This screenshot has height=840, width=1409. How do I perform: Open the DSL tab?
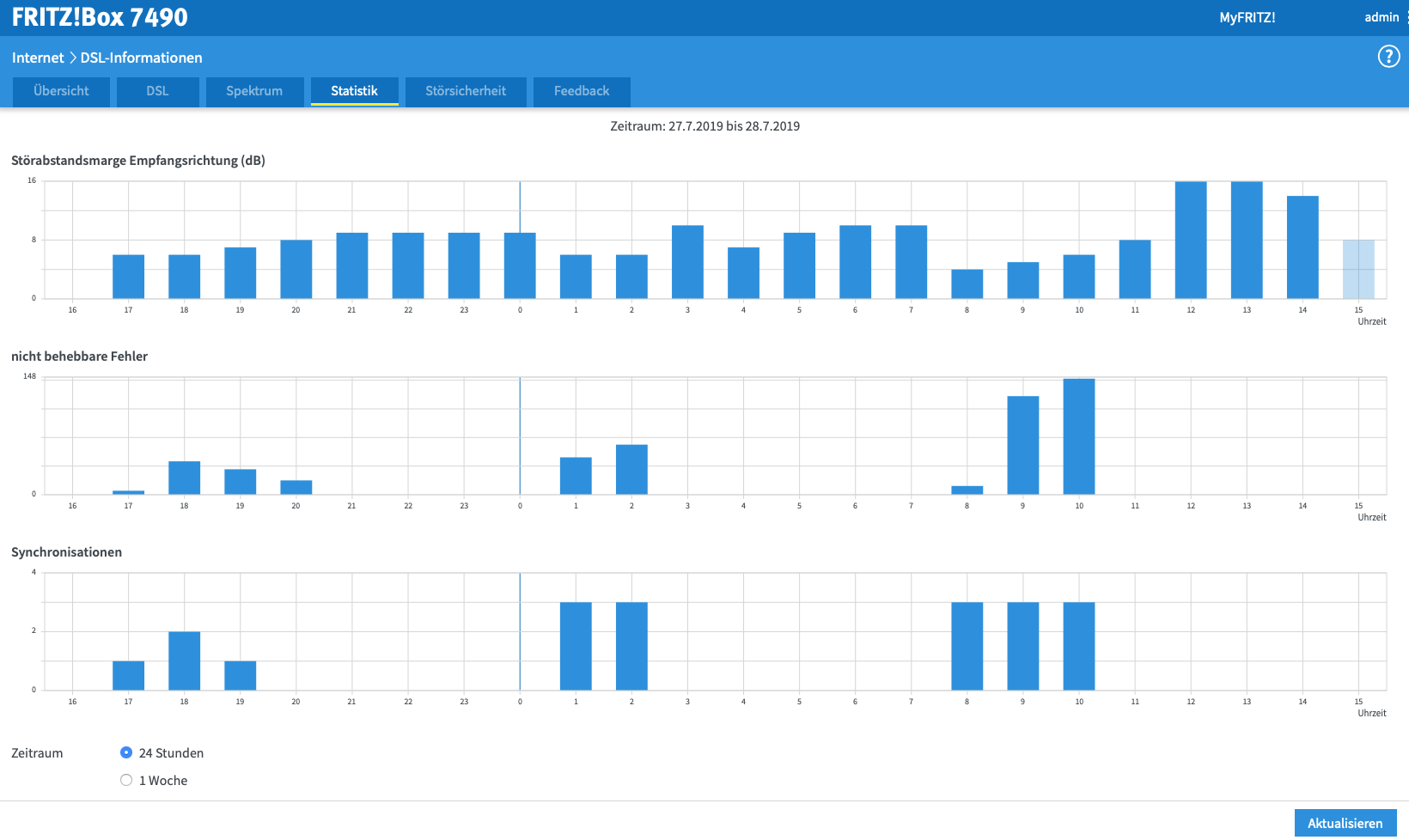pyautogui.click(x=157, y=91)
